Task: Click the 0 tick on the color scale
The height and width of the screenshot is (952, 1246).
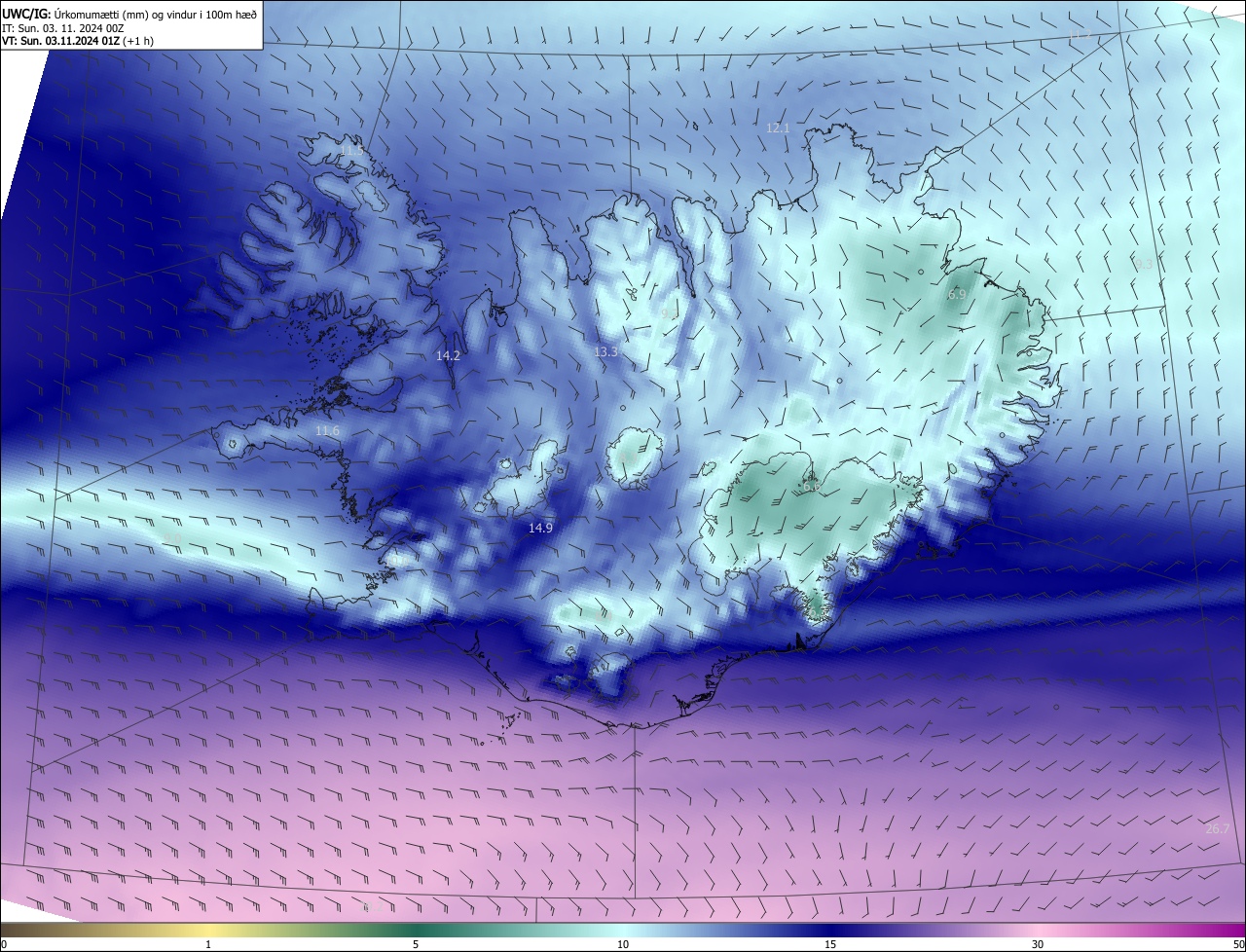Action: pos(4,944)
